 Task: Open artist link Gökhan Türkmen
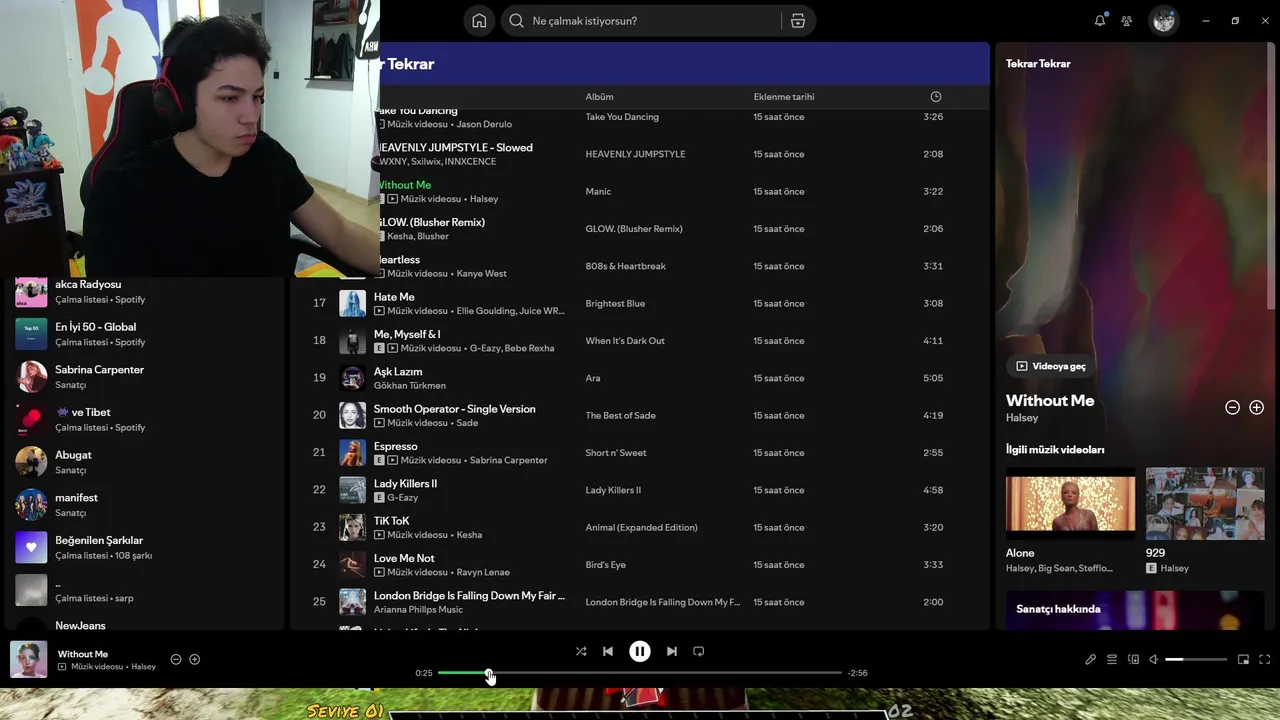(410, 386)
